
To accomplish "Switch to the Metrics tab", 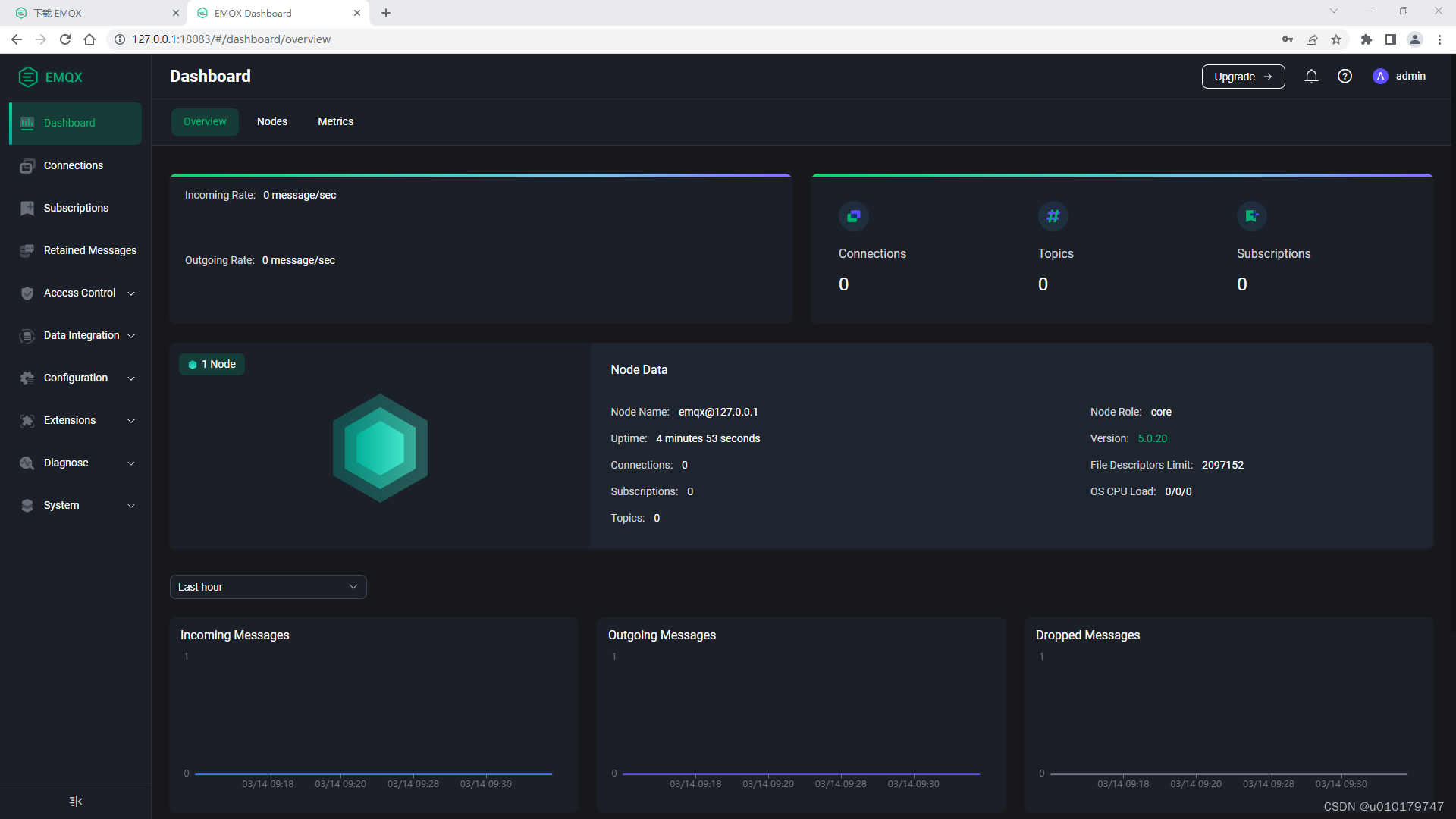I will pyautogui.click(x=335, y=121).
